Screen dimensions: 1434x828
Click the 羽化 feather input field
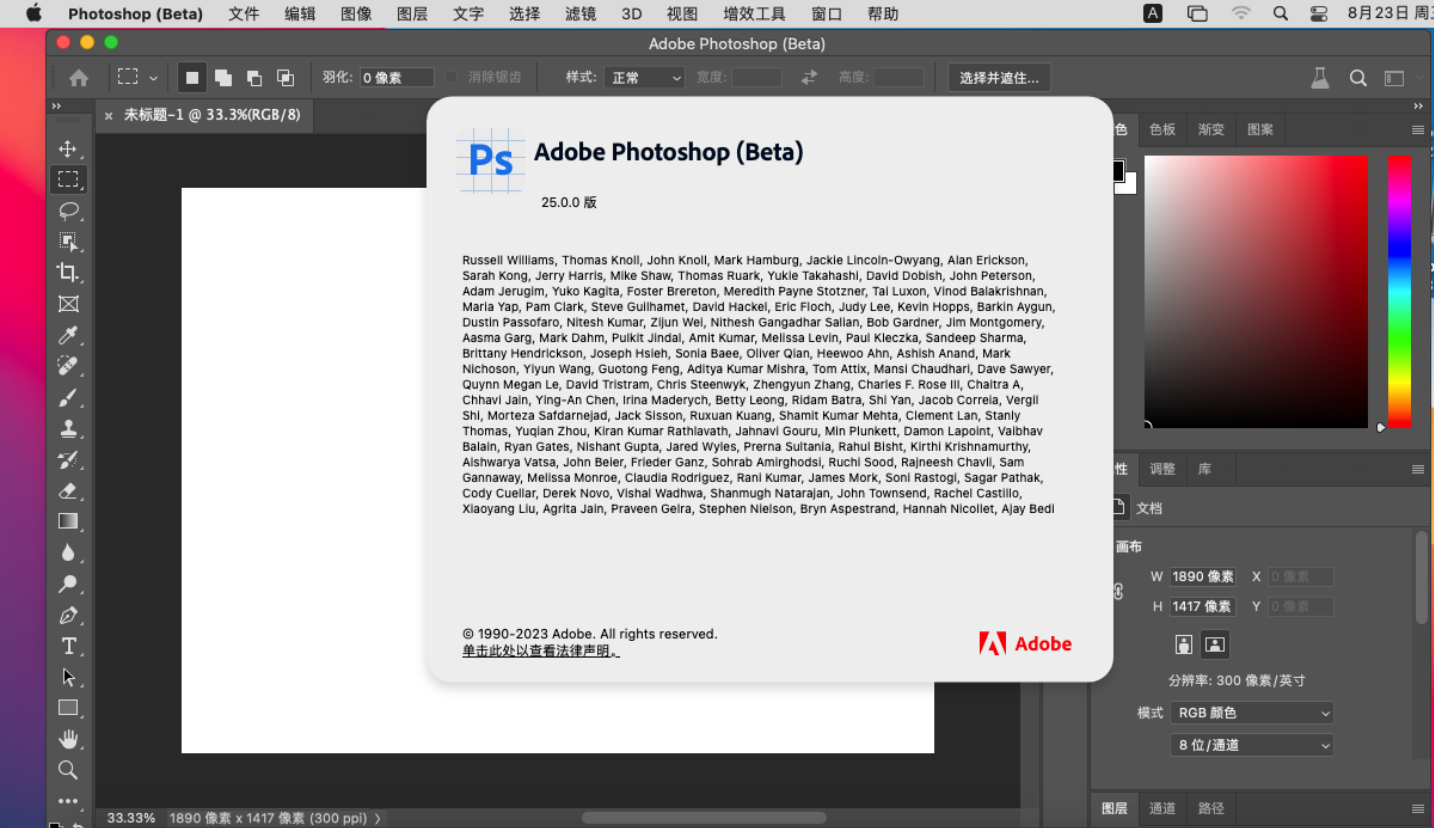pyautogui.click(x=397, y=78)
